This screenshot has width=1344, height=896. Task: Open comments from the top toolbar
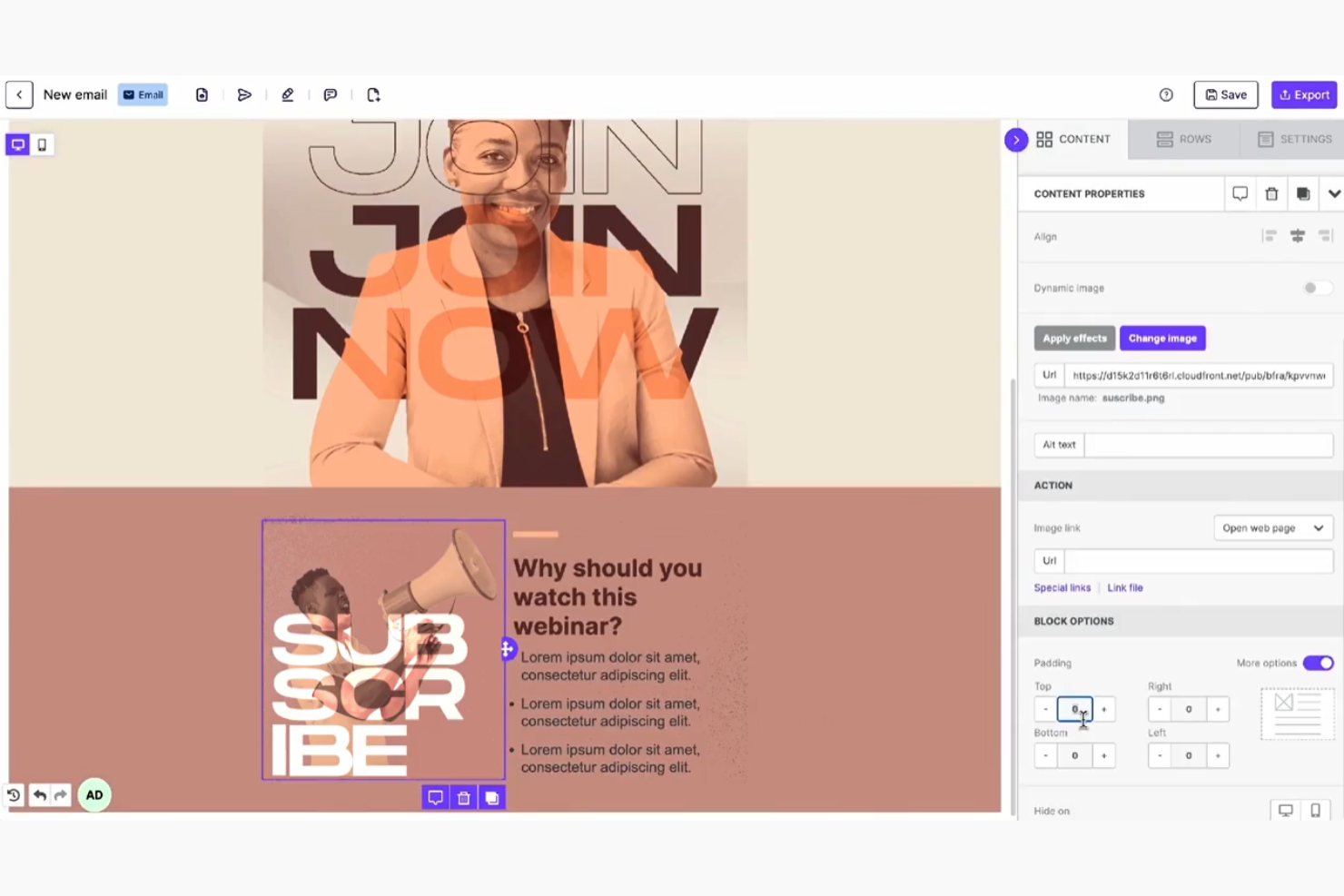click(x=331, y=94)
